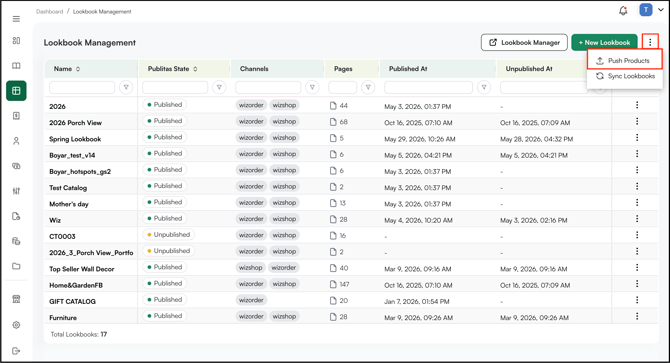The height and width of the screenshot is (363, 670).
Task: Click wizshop tag in Top Seller Wall Decor row
Action: 250,268
